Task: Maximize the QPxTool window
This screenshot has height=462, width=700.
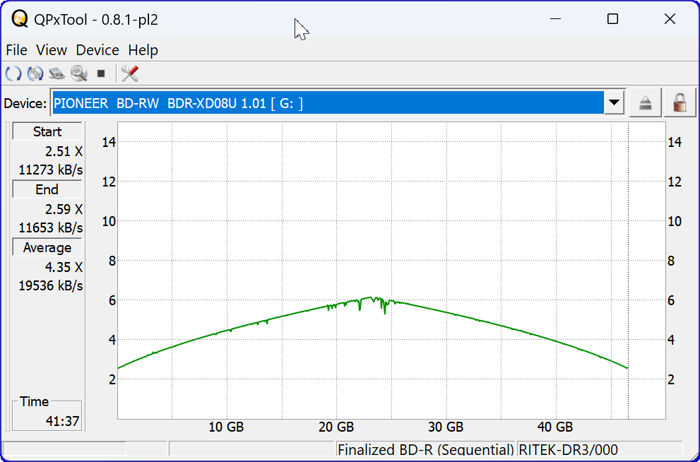Action: [x=613, y=19]
